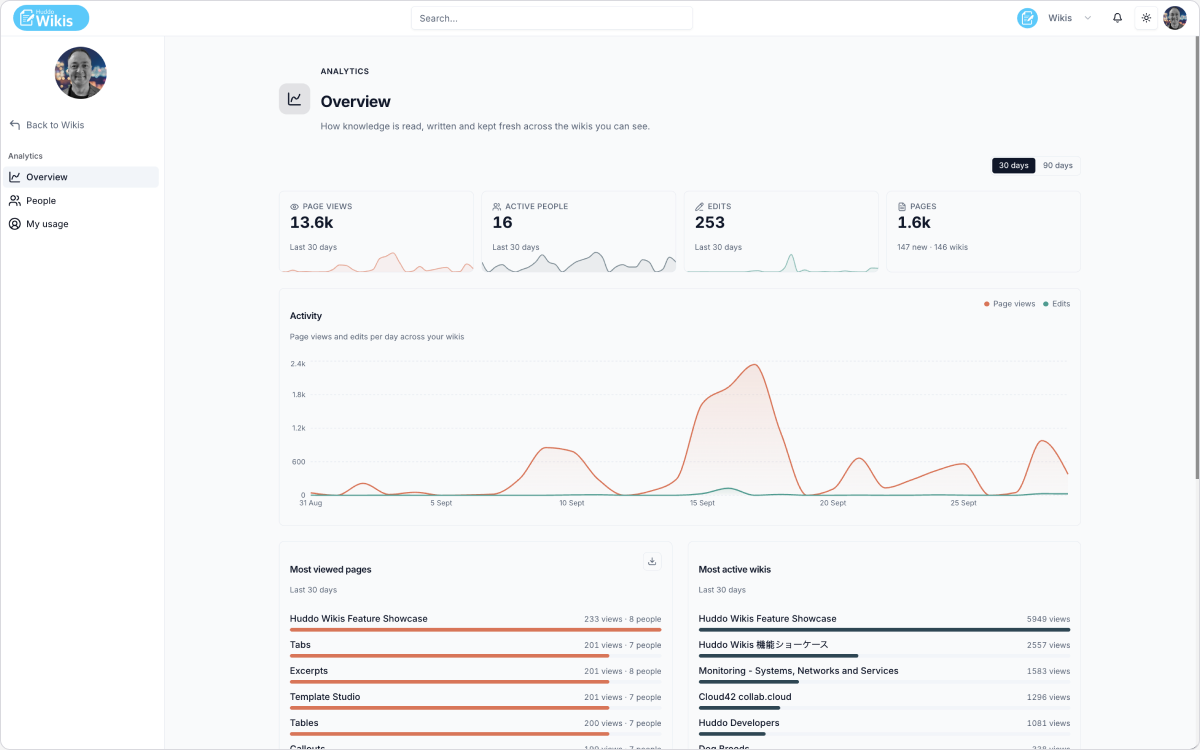Open Huddo Wikis Feature Showcase wiki

[884, 623]
